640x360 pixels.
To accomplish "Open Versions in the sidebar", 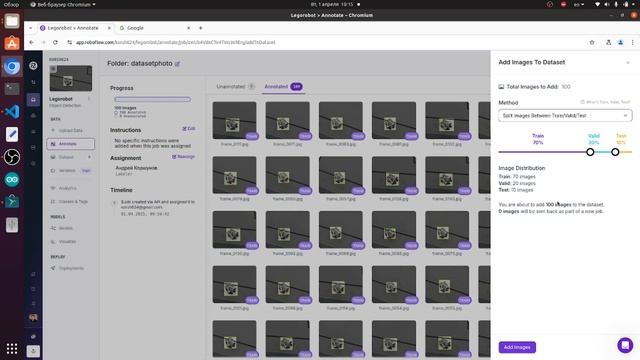I will click(x=71, y=171).
